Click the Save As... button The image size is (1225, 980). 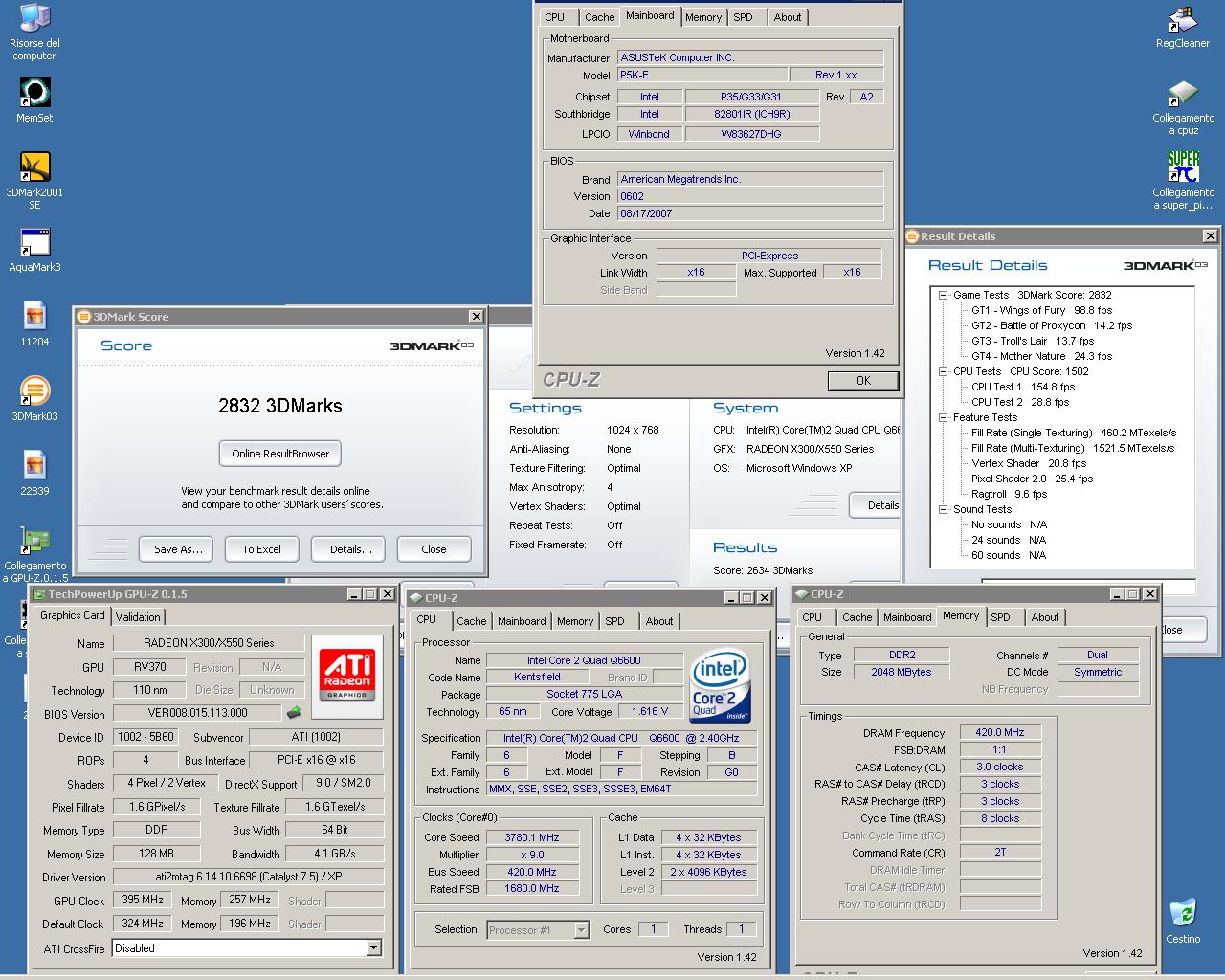coord(178,549)
